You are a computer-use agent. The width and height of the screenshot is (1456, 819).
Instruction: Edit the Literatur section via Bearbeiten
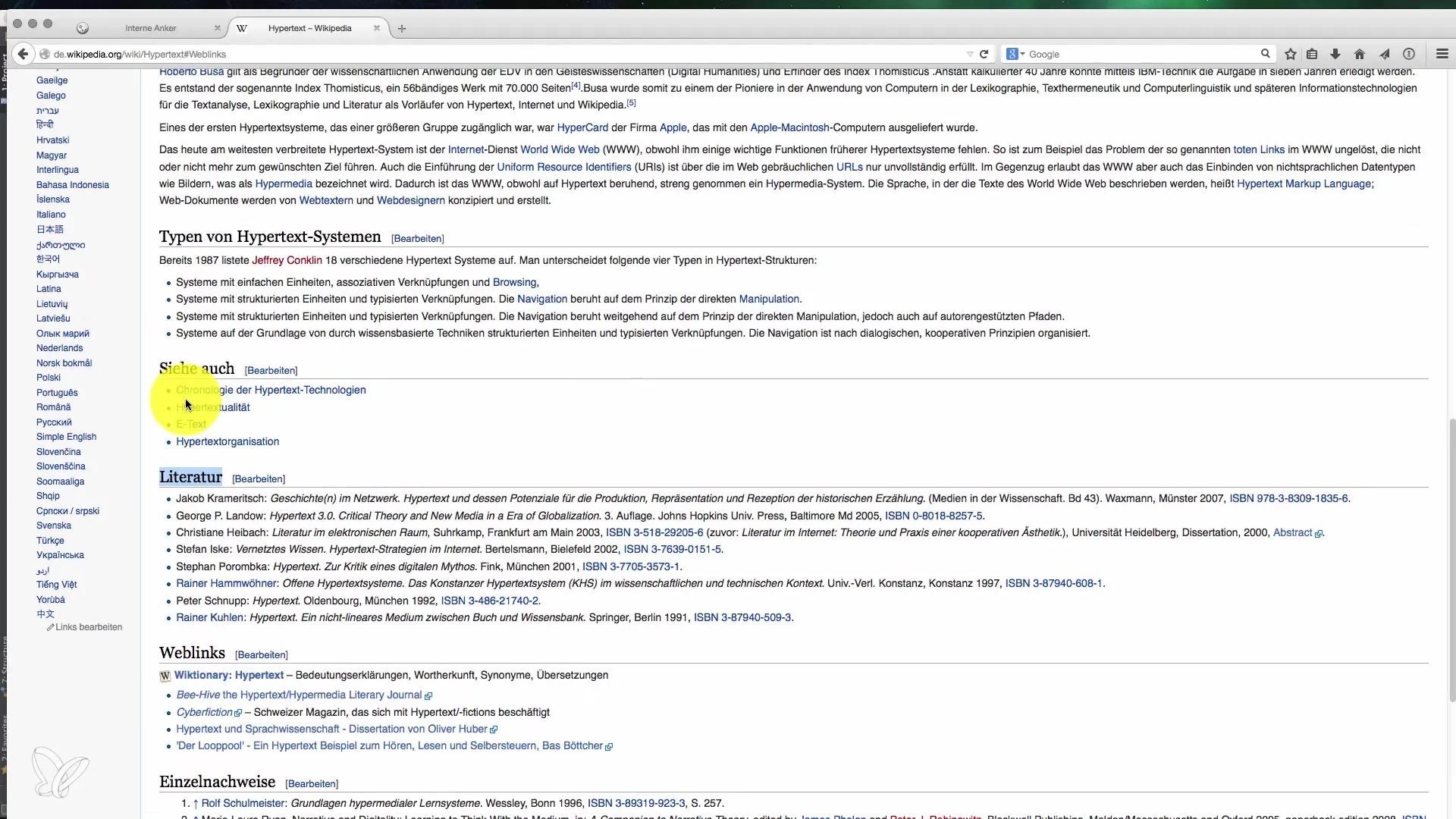pyautogui.click(x=259, y=479)
